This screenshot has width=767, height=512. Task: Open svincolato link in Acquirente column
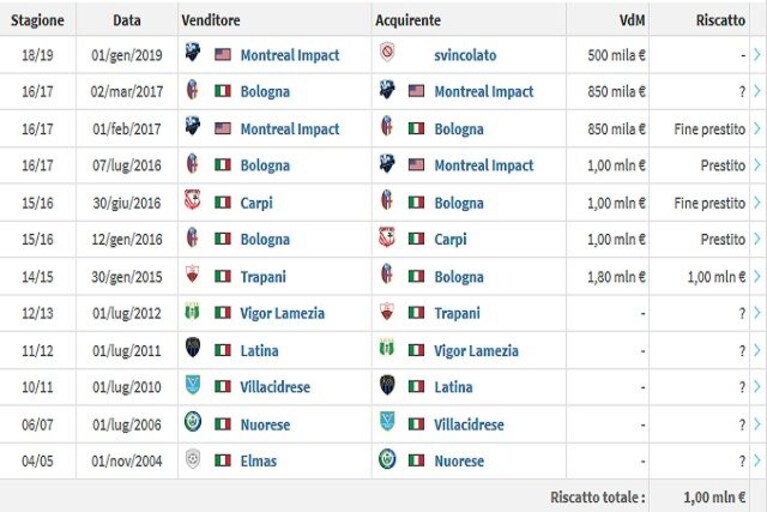465,55
